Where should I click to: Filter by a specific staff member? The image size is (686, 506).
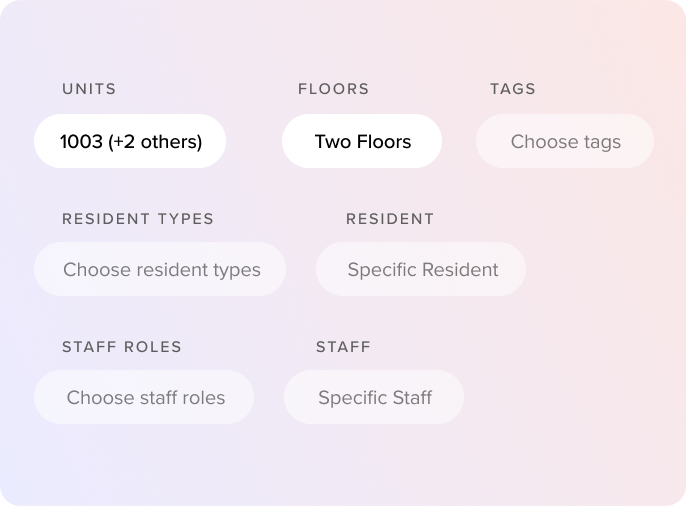click(374, 397)
